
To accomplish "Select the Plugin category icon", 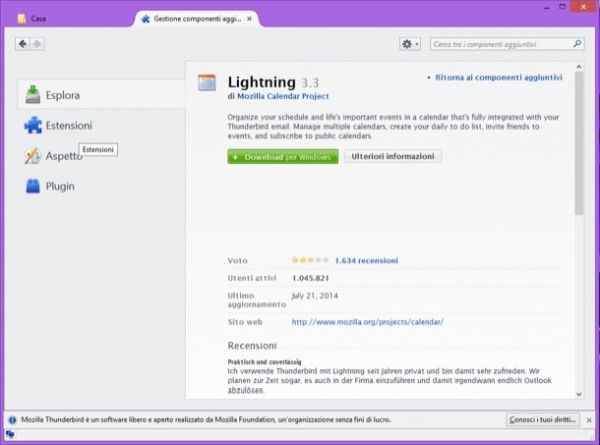I will pos(33,186).
